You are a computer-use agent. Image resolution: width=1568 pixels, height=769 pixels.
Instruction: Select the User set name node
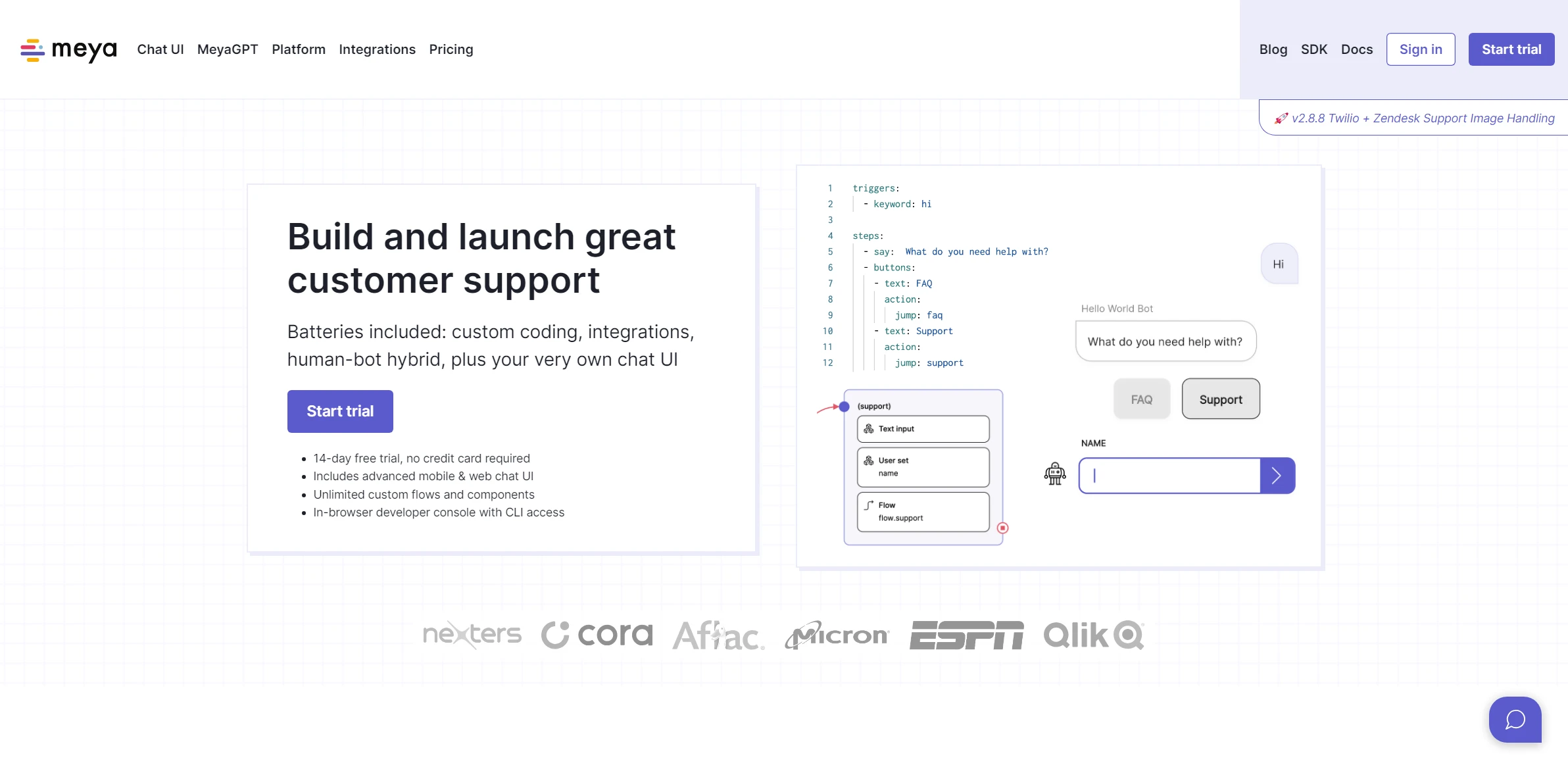(923, 467)
